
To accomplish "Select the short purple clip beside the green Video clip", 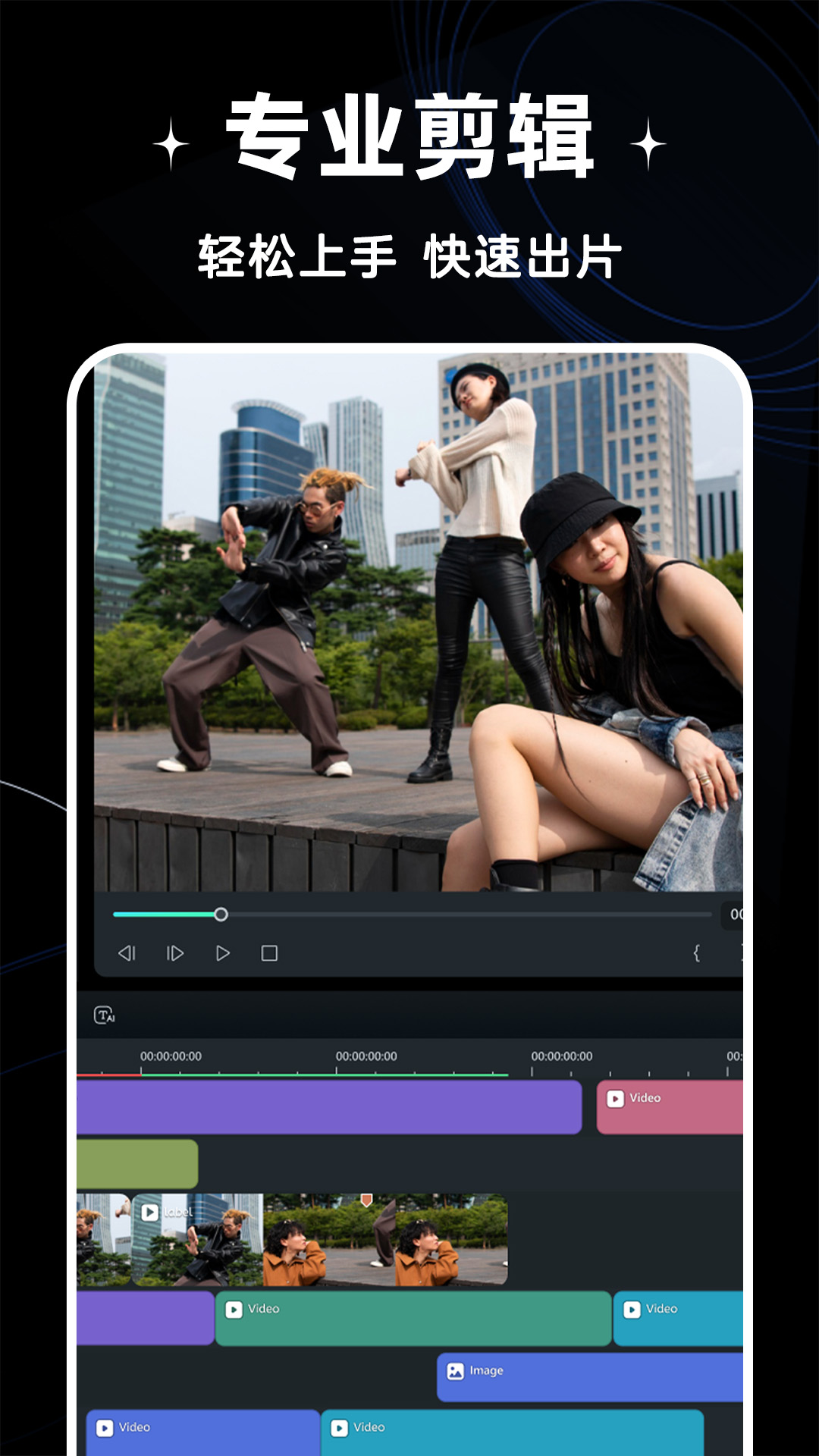I will [x=145, y=1319].
